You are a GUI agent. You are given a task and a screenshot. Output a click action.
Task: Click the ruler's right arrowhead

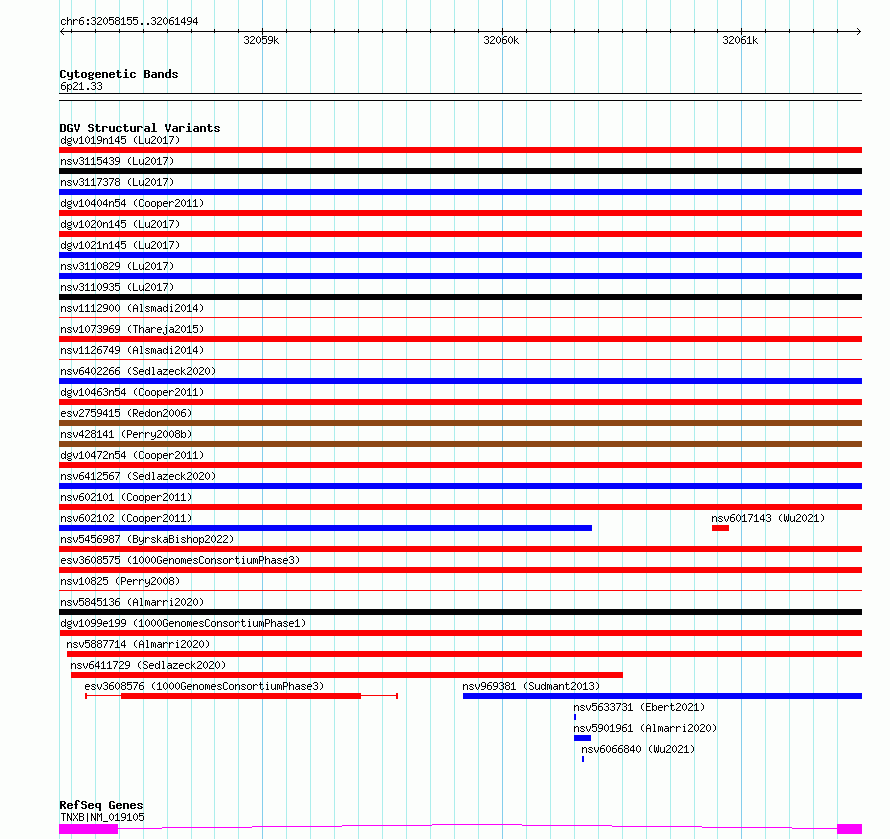(859, 32)
